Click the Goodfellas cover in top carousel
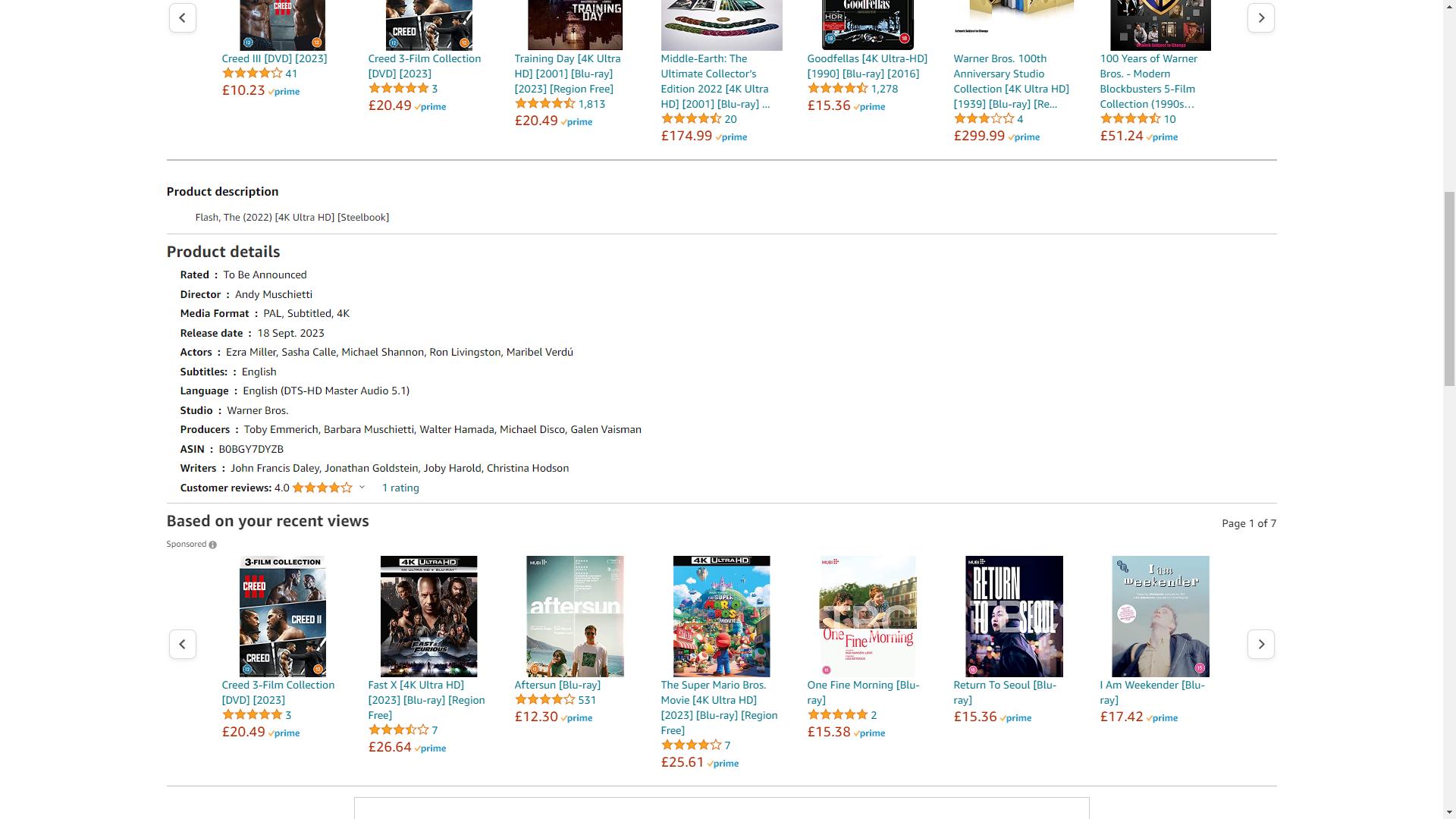 pyautogui.click(x=868, y=25)
